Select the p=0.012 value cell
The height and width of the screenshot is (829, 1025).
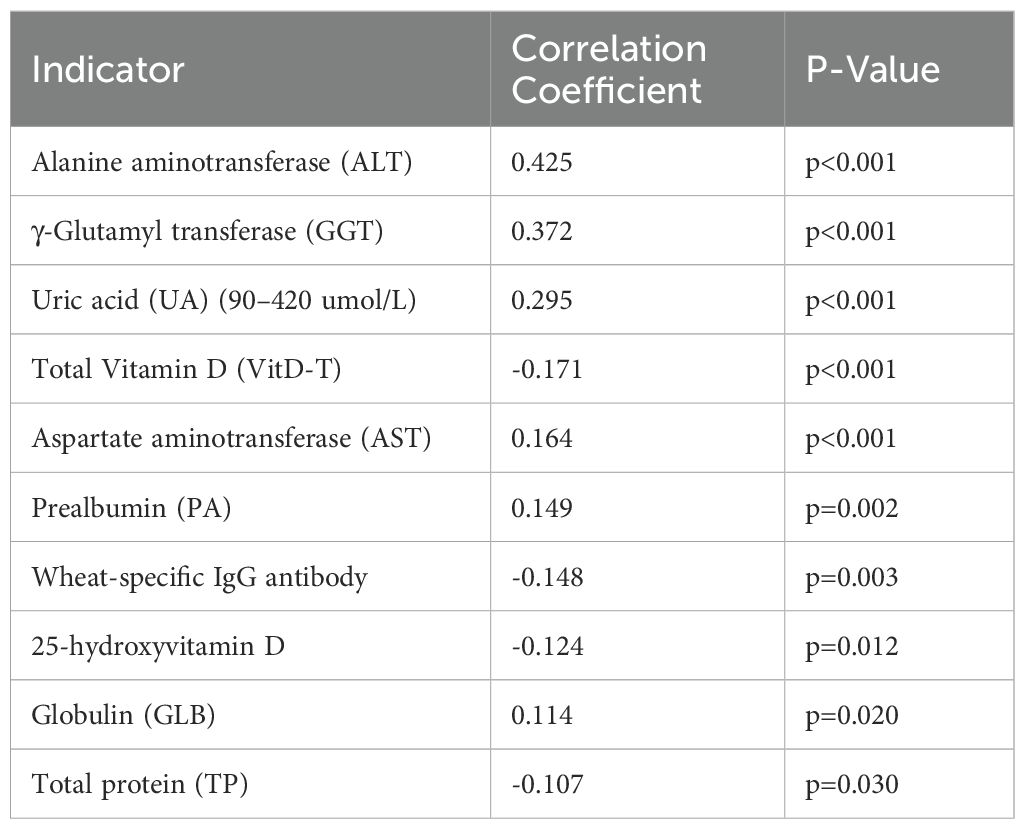tap(852, 646)
